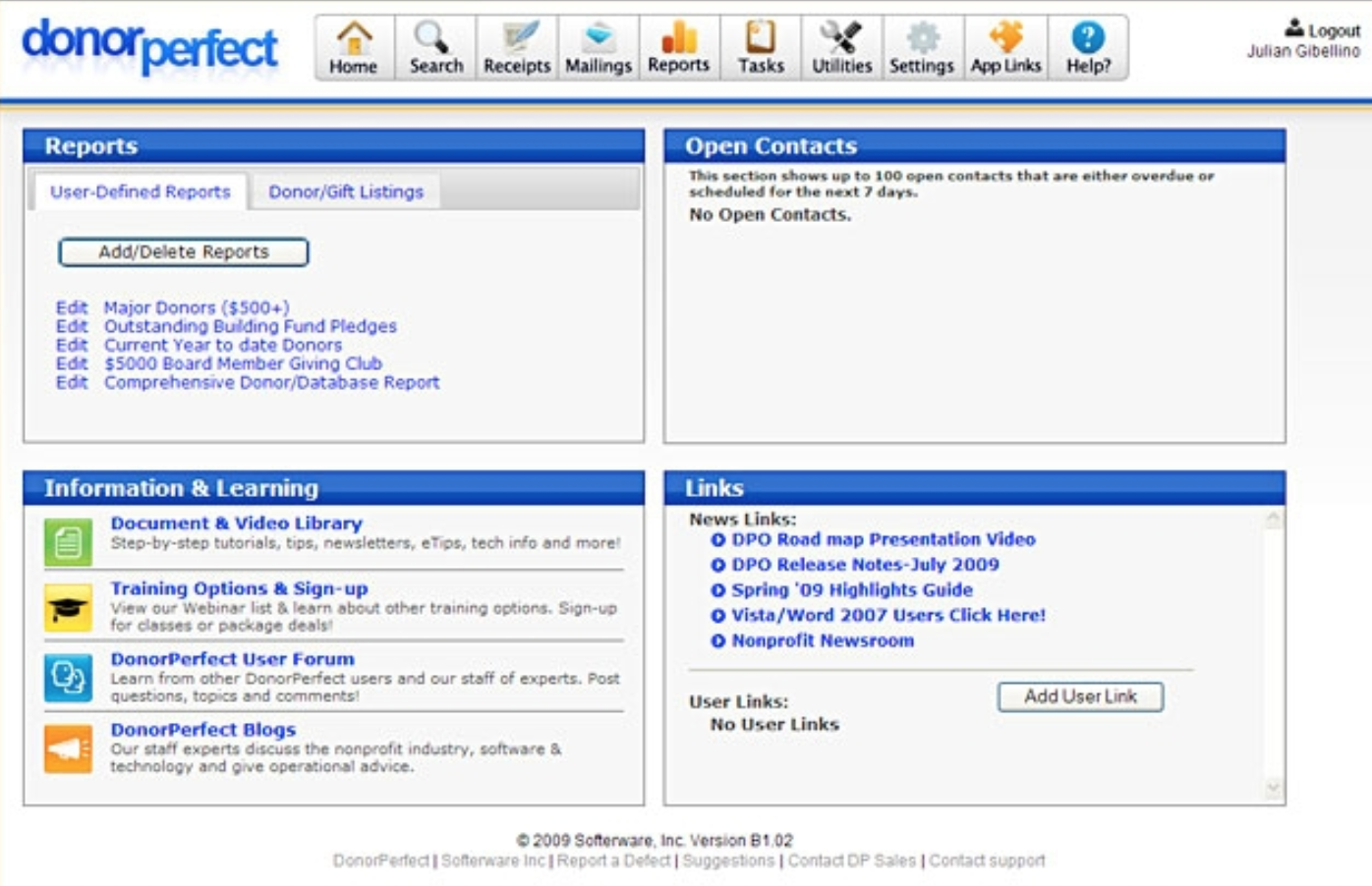Click the blue User Forum icon

click(68, 678)
